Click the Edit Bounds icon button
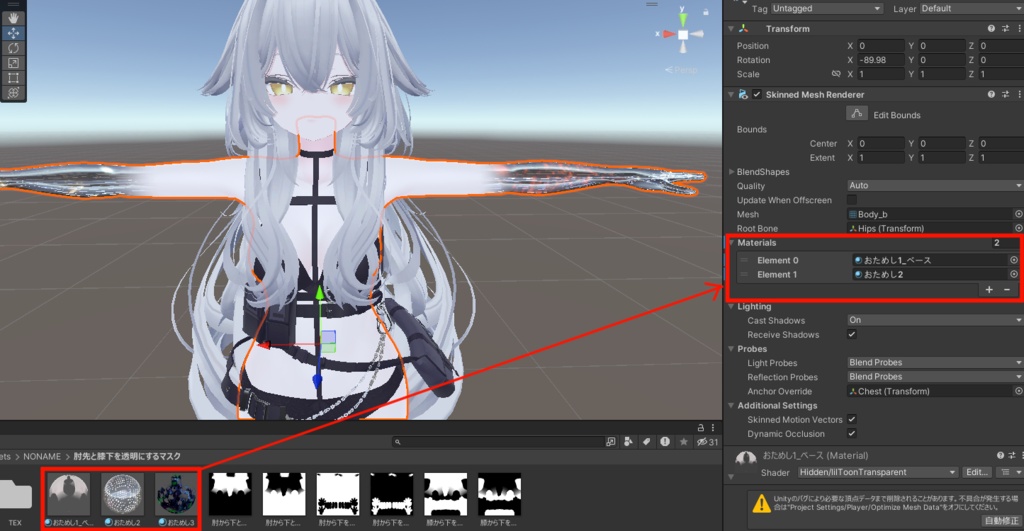 click(856, 114)
